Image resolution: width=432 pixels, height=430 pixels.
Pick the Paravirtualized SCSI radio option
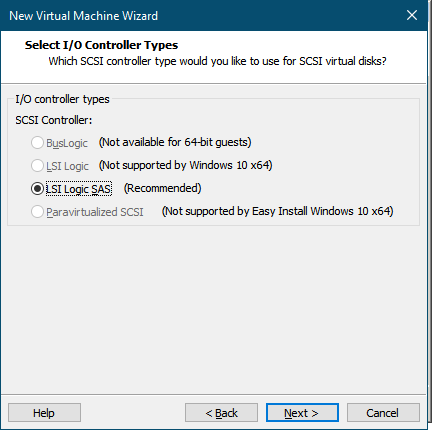pos(37,212)
